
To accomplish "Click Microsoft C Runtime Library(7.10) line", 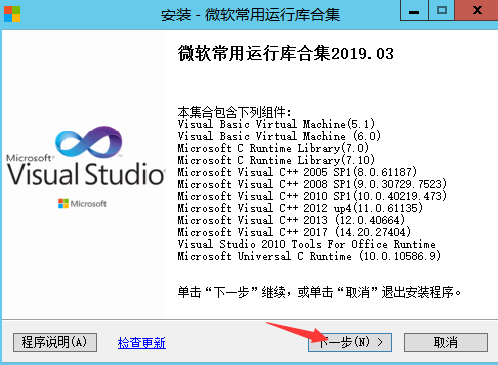I will pos(276,160).
